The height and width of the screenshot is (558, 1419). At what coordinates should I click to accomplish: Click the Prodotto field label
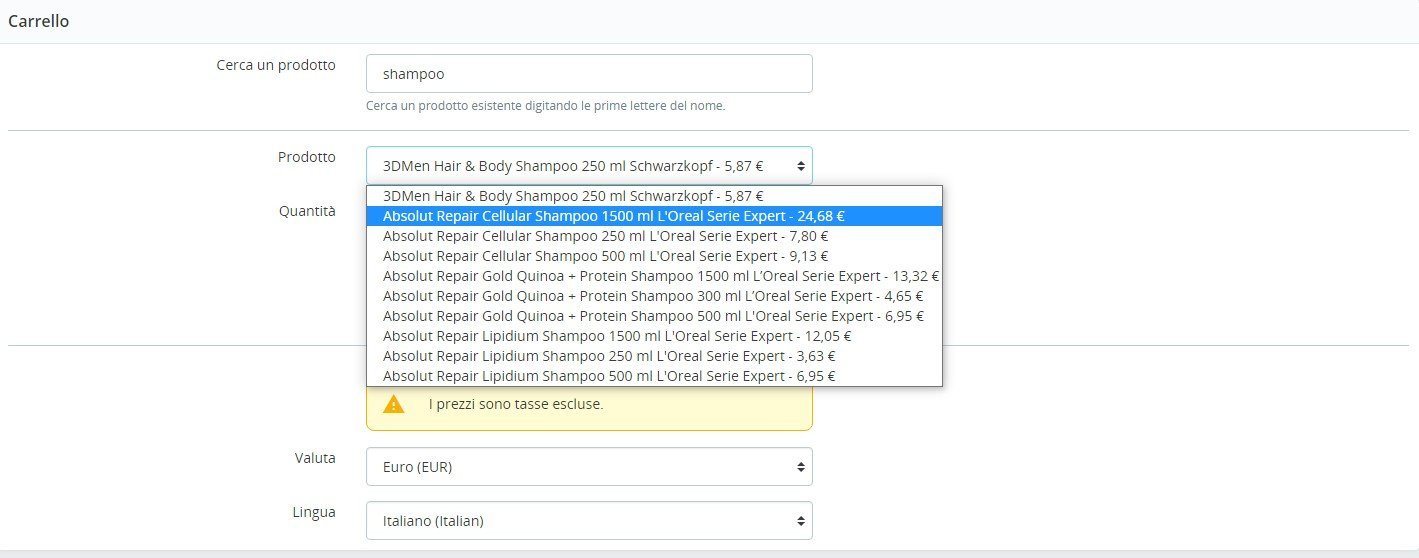coord(307,157)
